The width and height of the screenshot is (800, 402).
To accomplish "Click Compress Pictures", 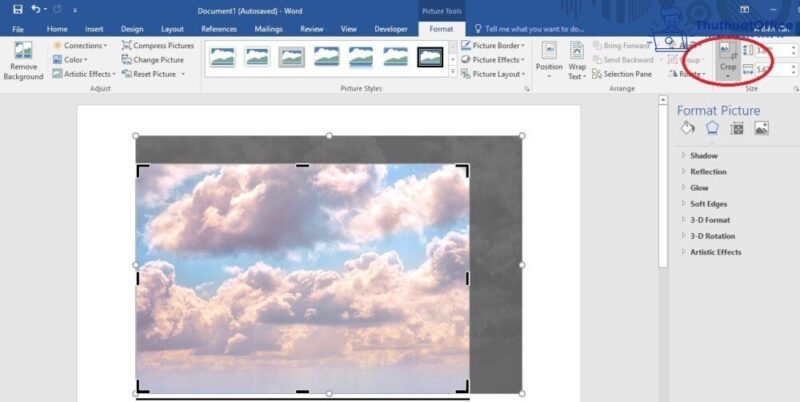I will point(158,46).
